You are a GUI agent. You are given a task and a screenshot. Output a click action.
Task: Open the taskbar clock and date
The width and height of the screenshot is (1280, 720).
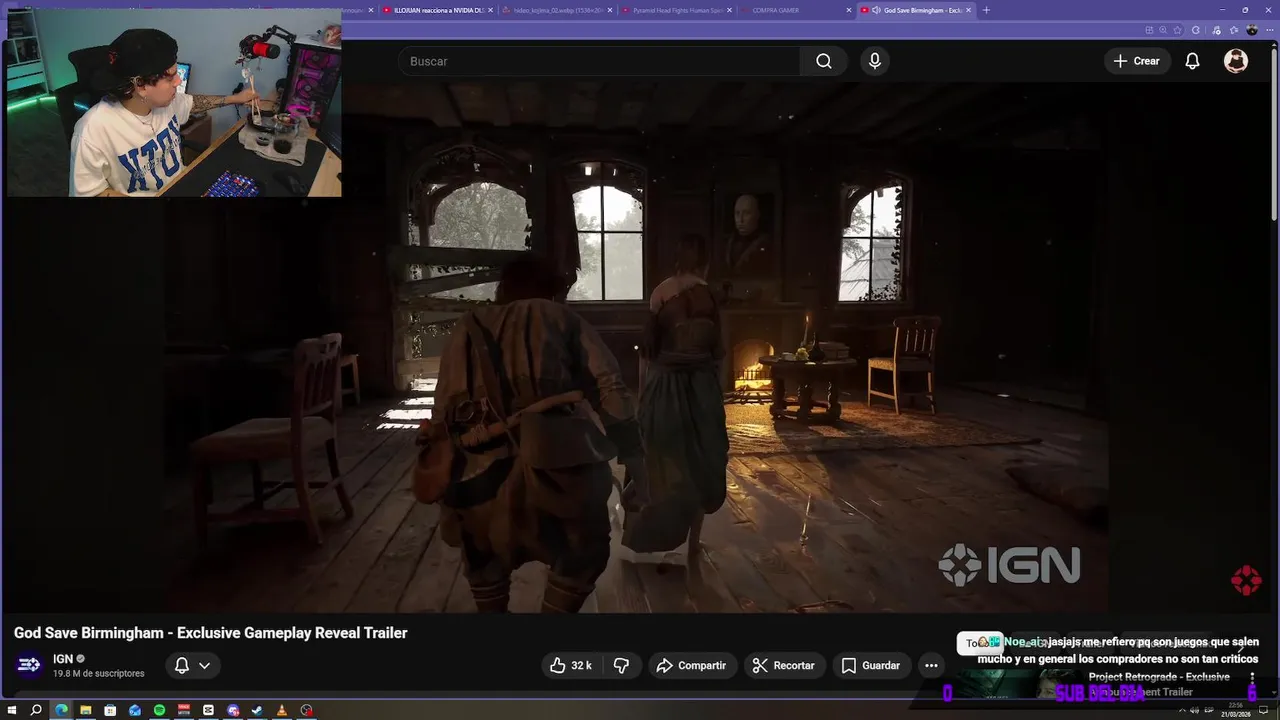(x=1235, y=710)
